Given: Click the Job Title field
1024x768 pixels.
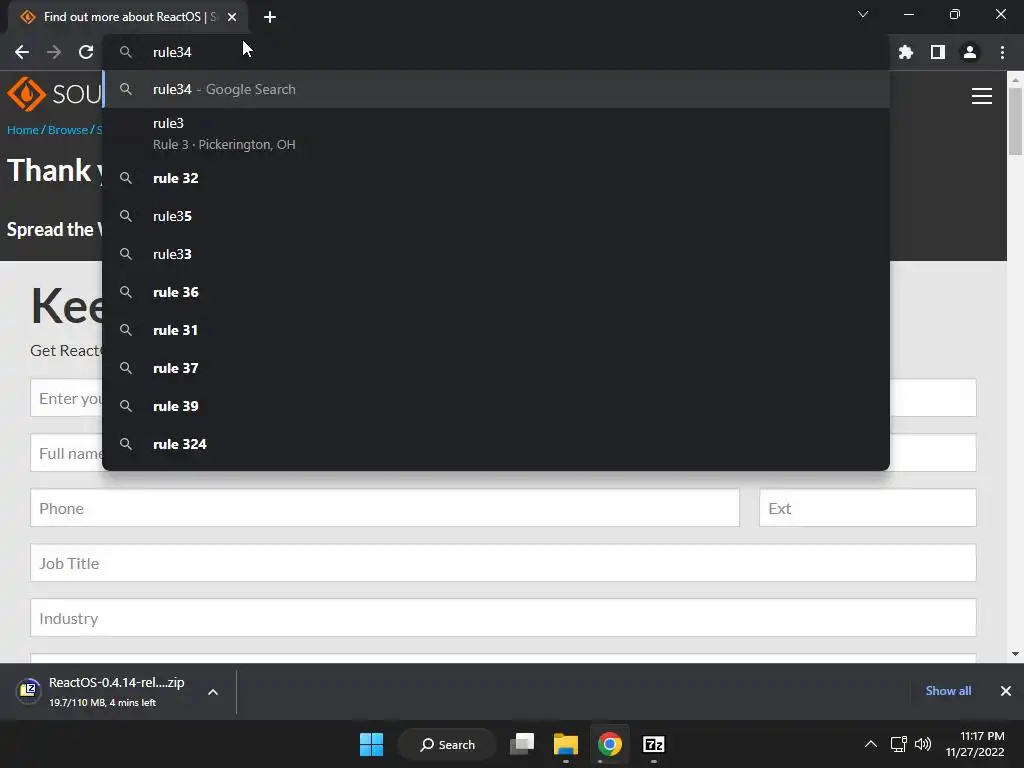Looking at the screenshot, I should tap(503, 563).
